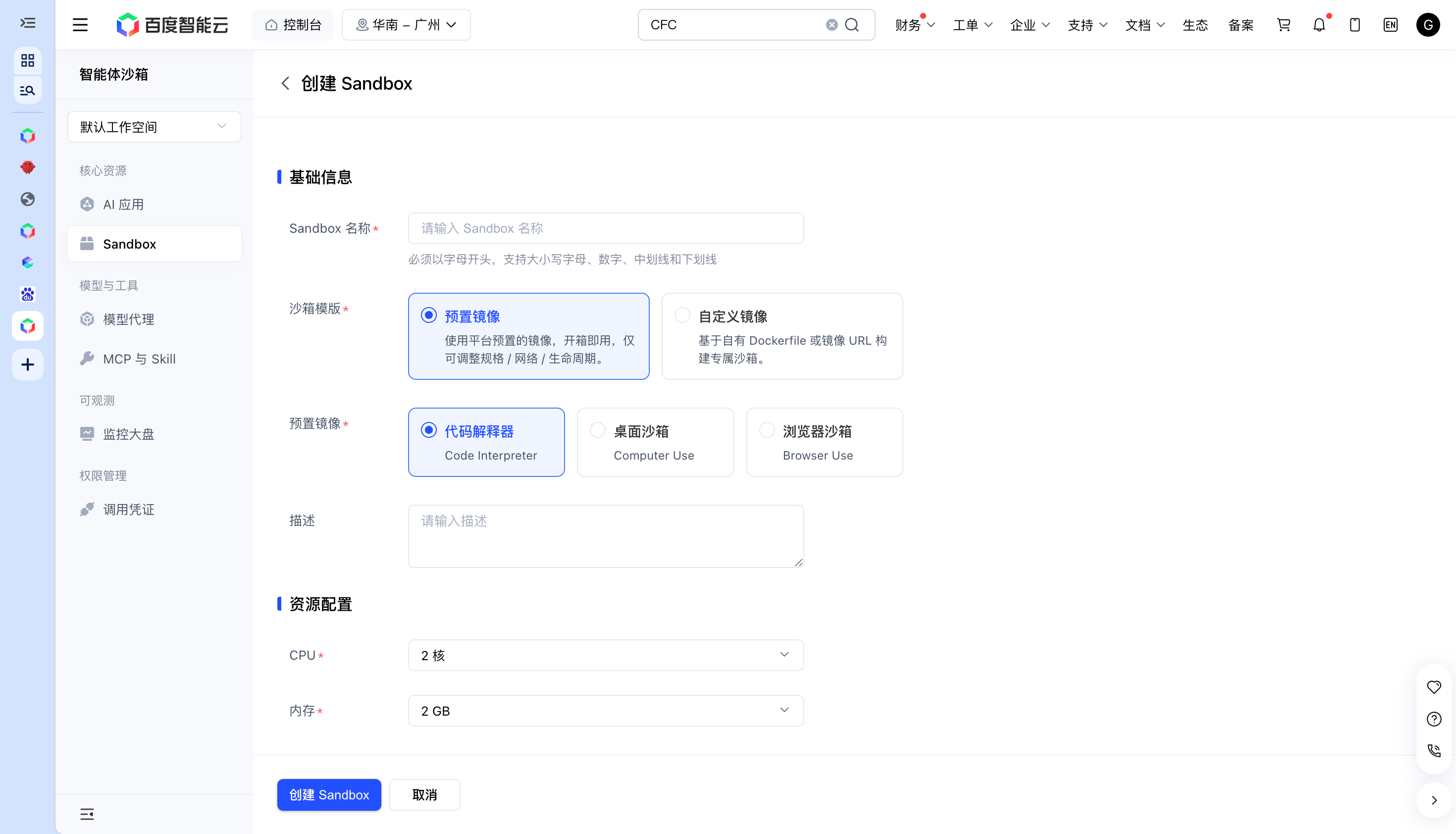
Task: Expand the 支持 menu
Action: (1087, 25)
